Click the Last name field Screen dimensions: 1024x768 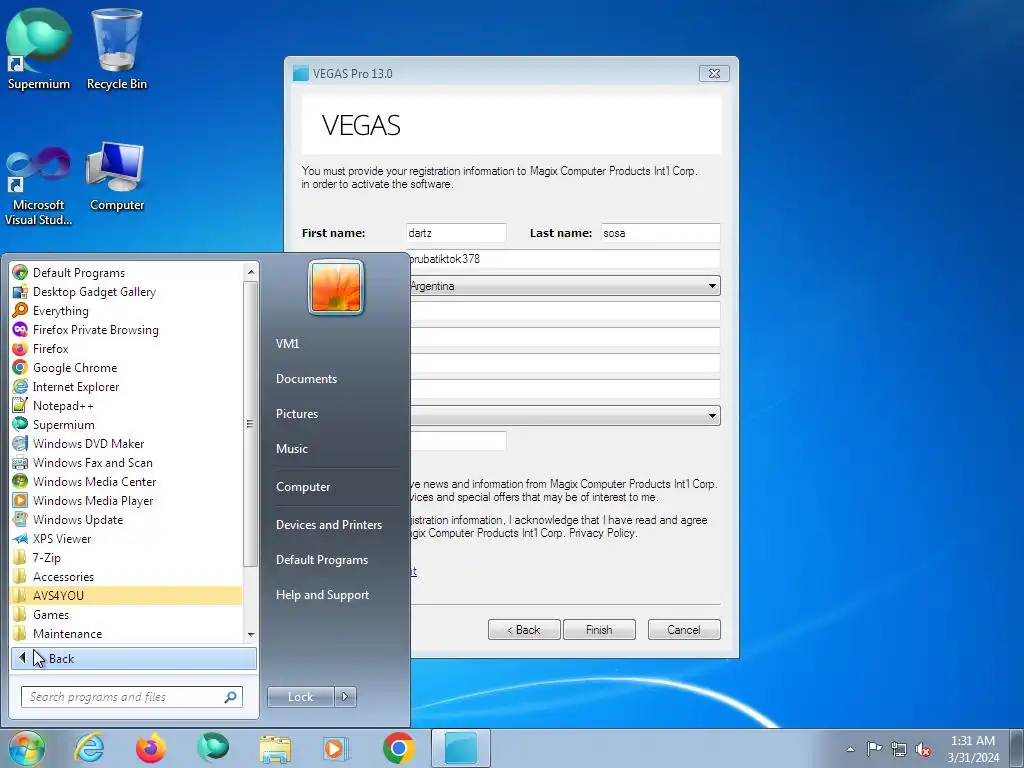tap(660, 233)
